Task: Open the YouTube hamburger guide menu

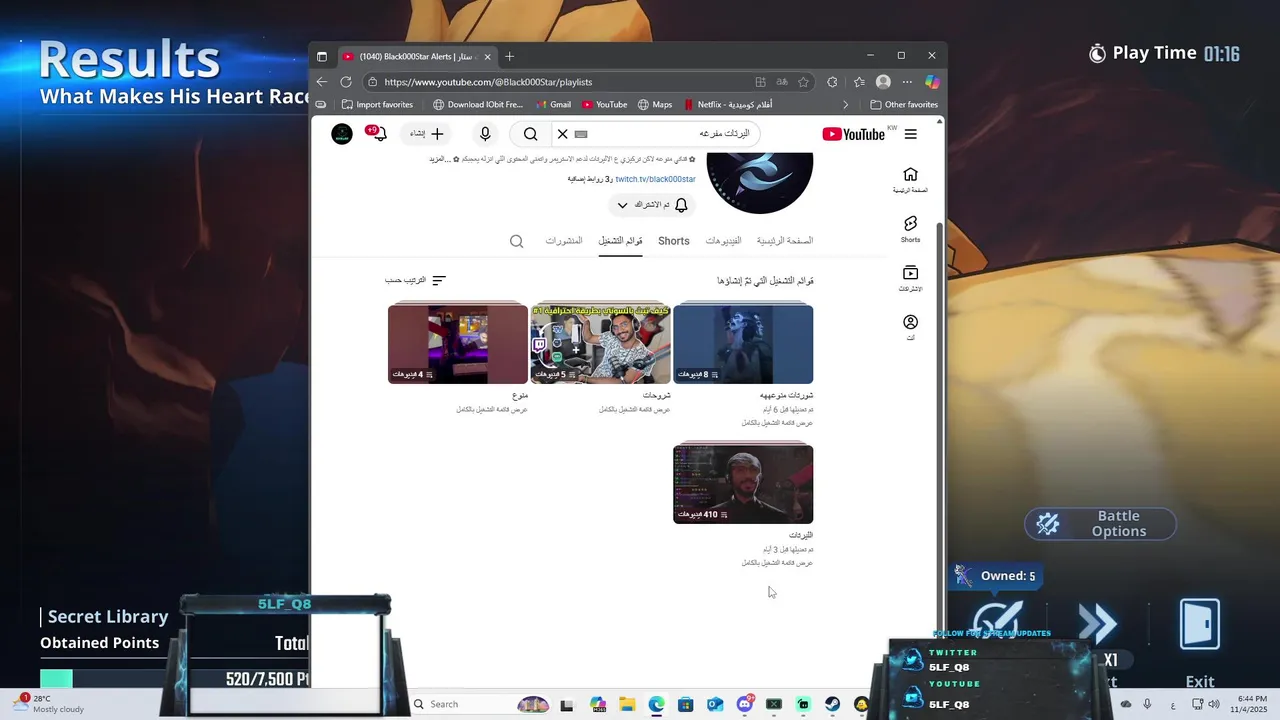Action: 910,134
